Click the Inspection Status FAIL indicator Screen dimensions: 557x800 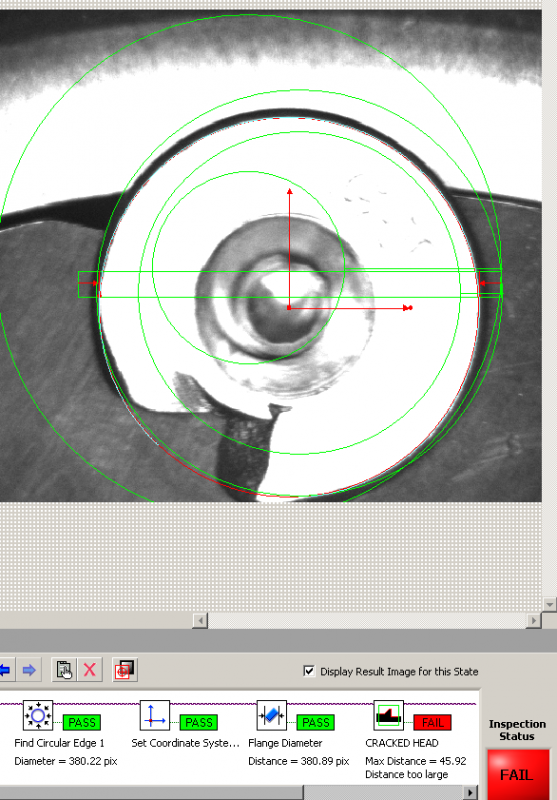pos(516,774)
